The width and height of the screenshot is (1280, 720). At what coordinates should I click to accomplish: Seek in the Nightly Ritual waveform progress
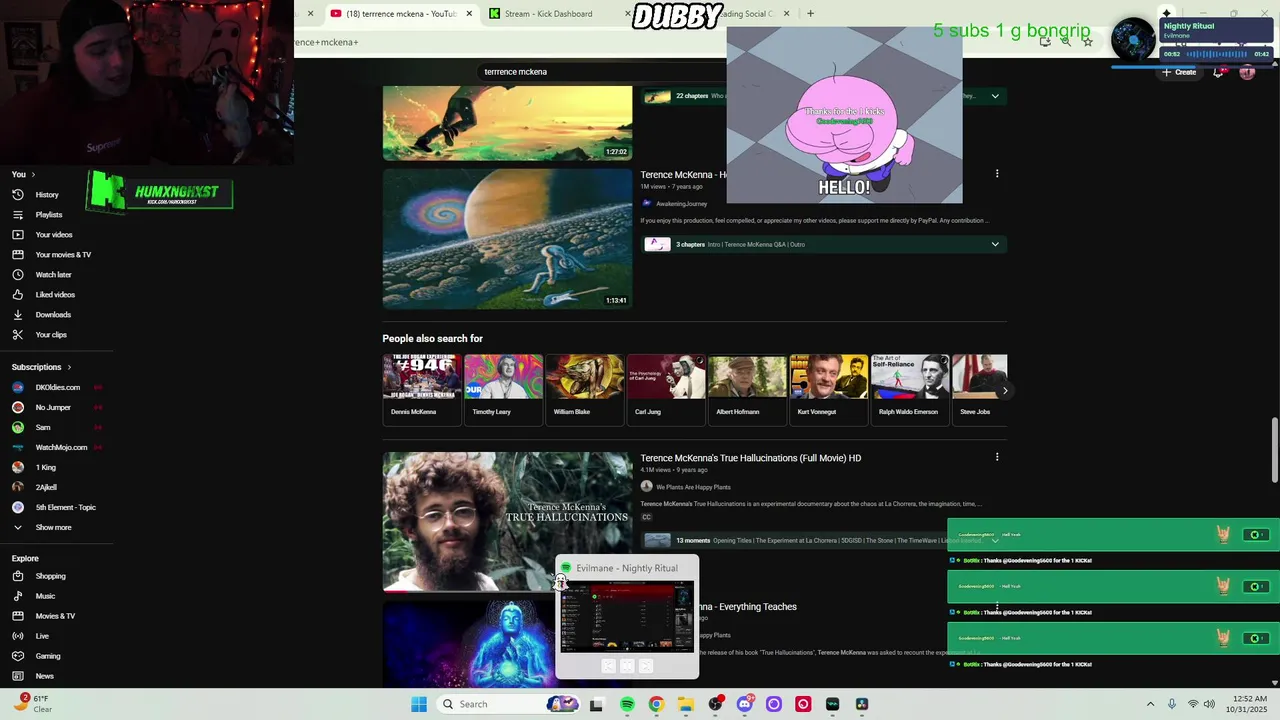pyautogui.click(x=1216, y=54)
